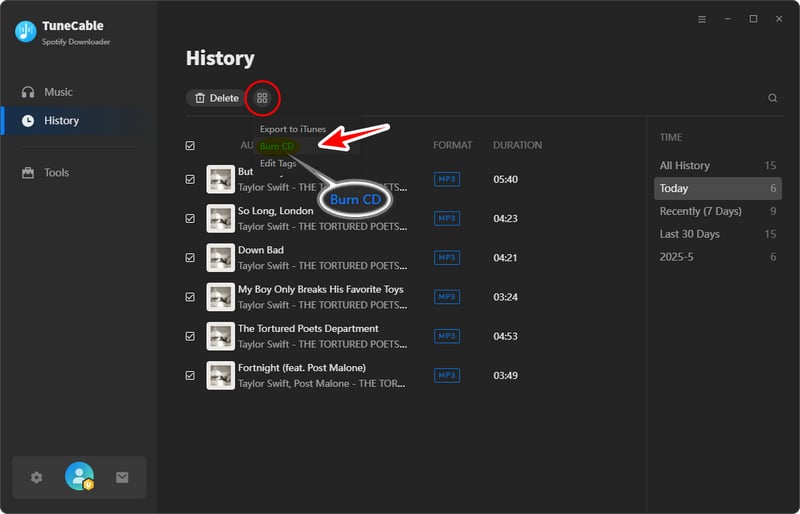Choose Edit Tags in dropdown menu
800x514 pixels.
[x=277, y=163]
